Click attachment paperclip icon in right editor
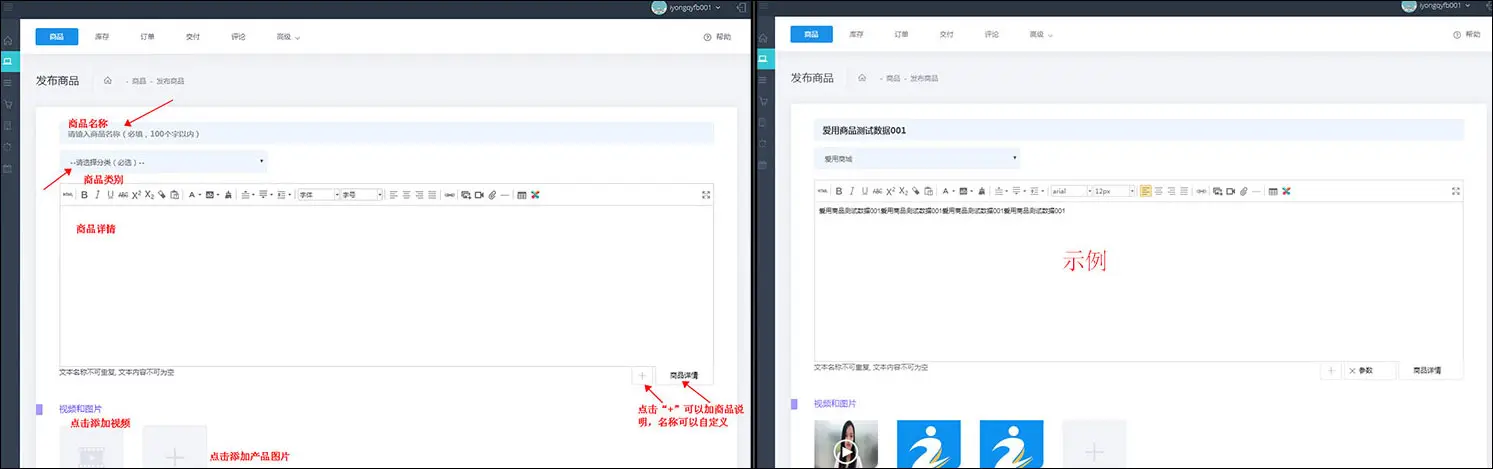This screenshot has width=1493, height=469. click(1244, 191)
